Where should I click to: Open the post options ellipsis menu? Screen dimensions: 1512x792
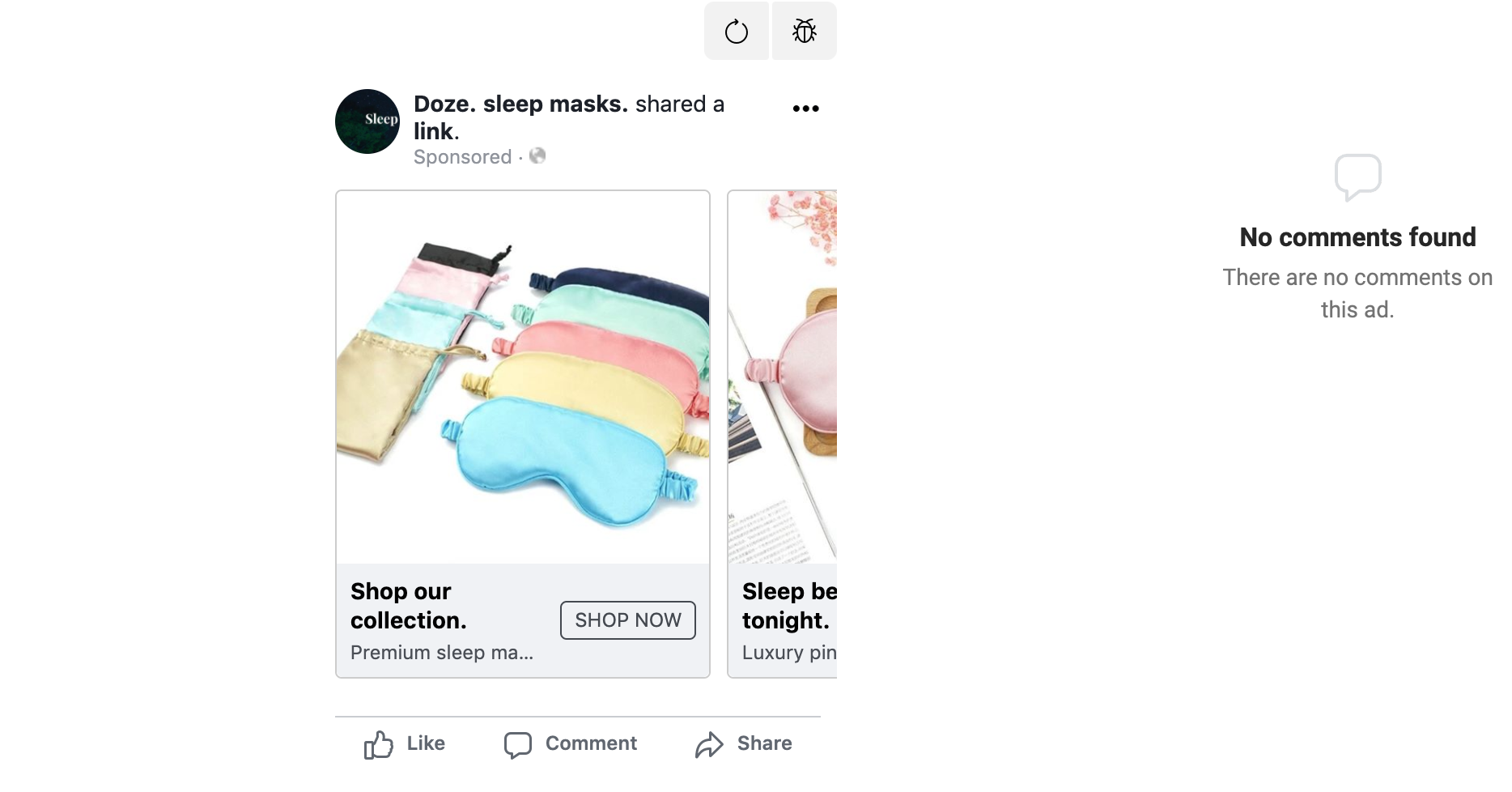(x=805, y=107)
